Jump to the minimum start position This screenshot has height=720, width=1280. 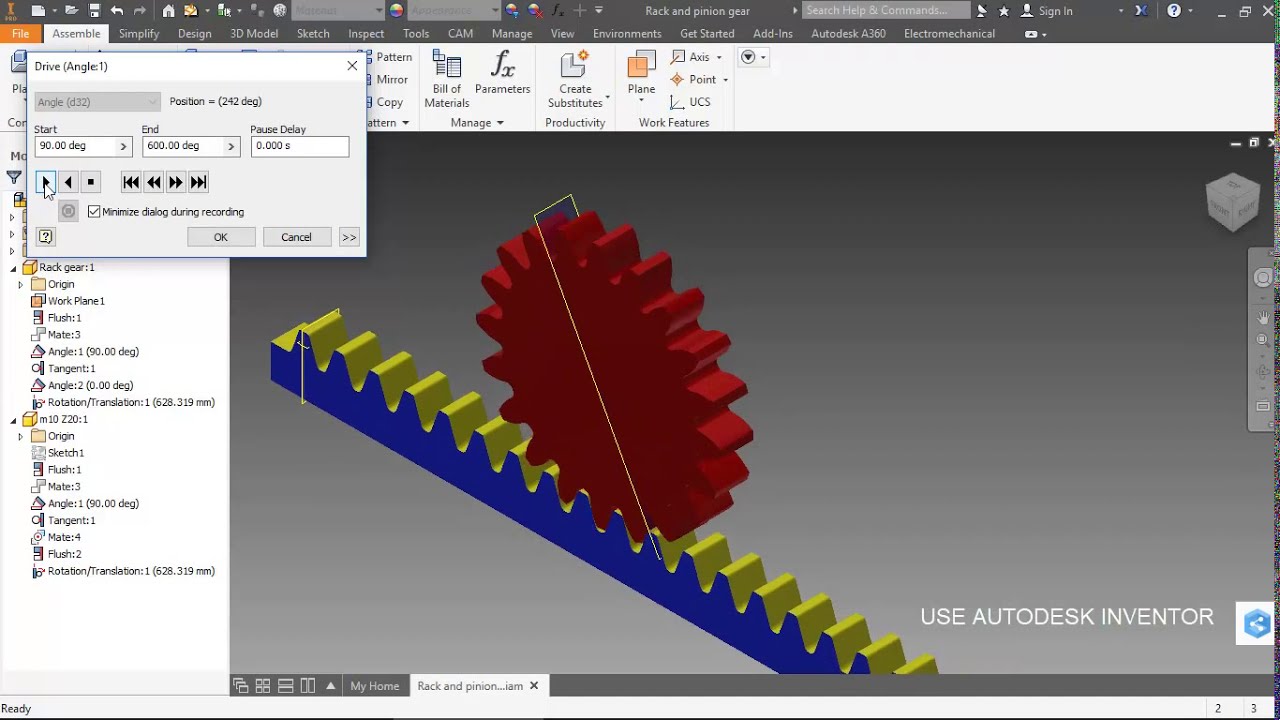[x=131, y=182]
